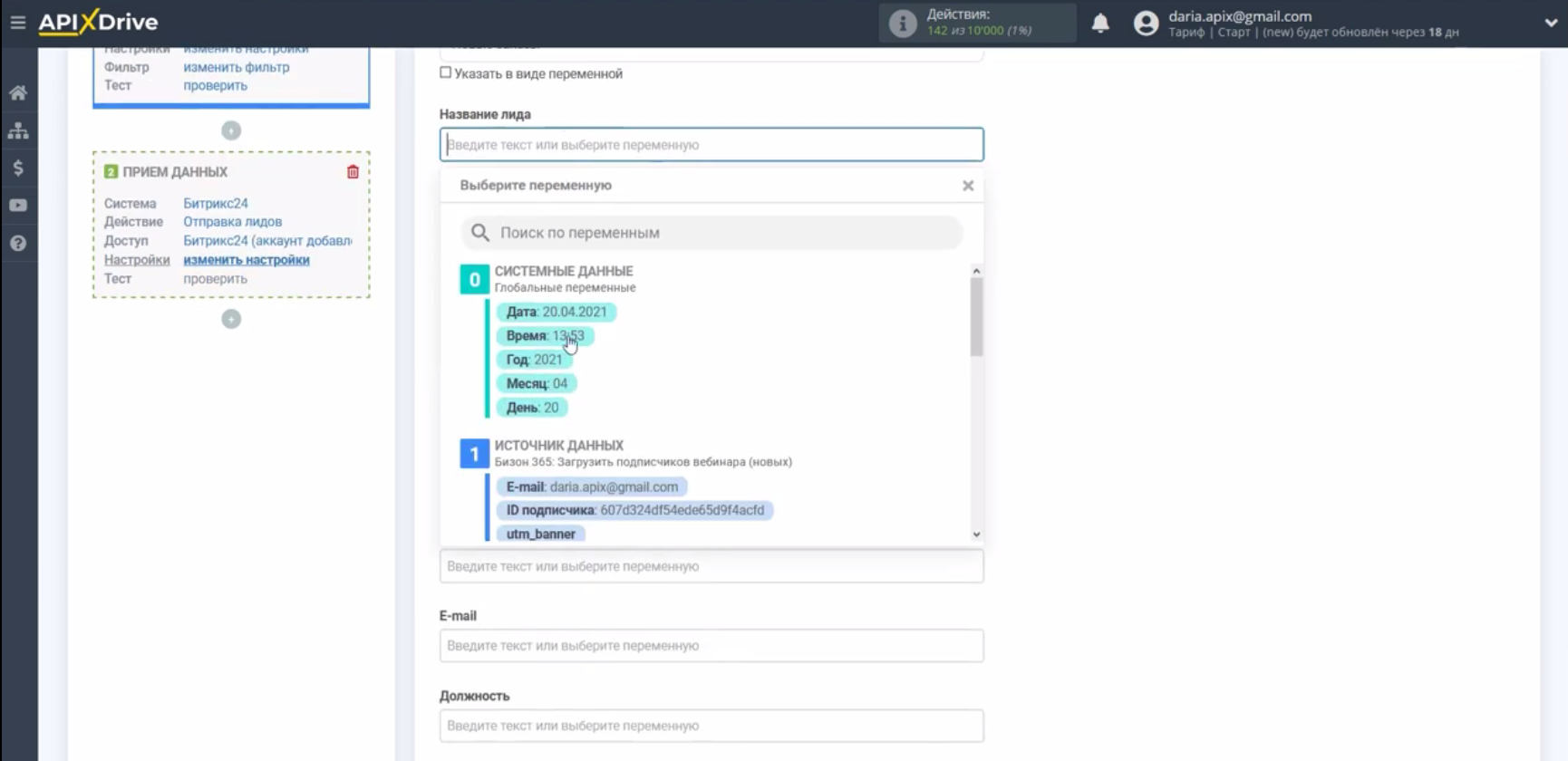Image resolution: width=1568 pixels, height=761 pixels.
Task: Click the scrollbar down arrow in variable list
Action: pos(976,535)
